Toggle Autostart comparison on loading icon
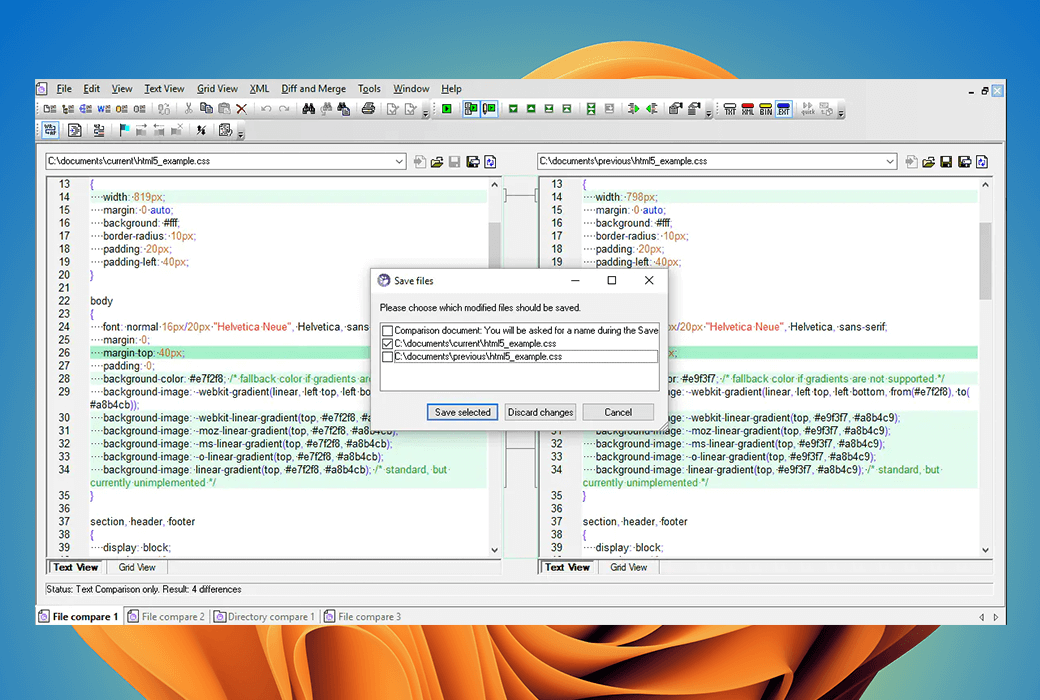 click(471, 109)
